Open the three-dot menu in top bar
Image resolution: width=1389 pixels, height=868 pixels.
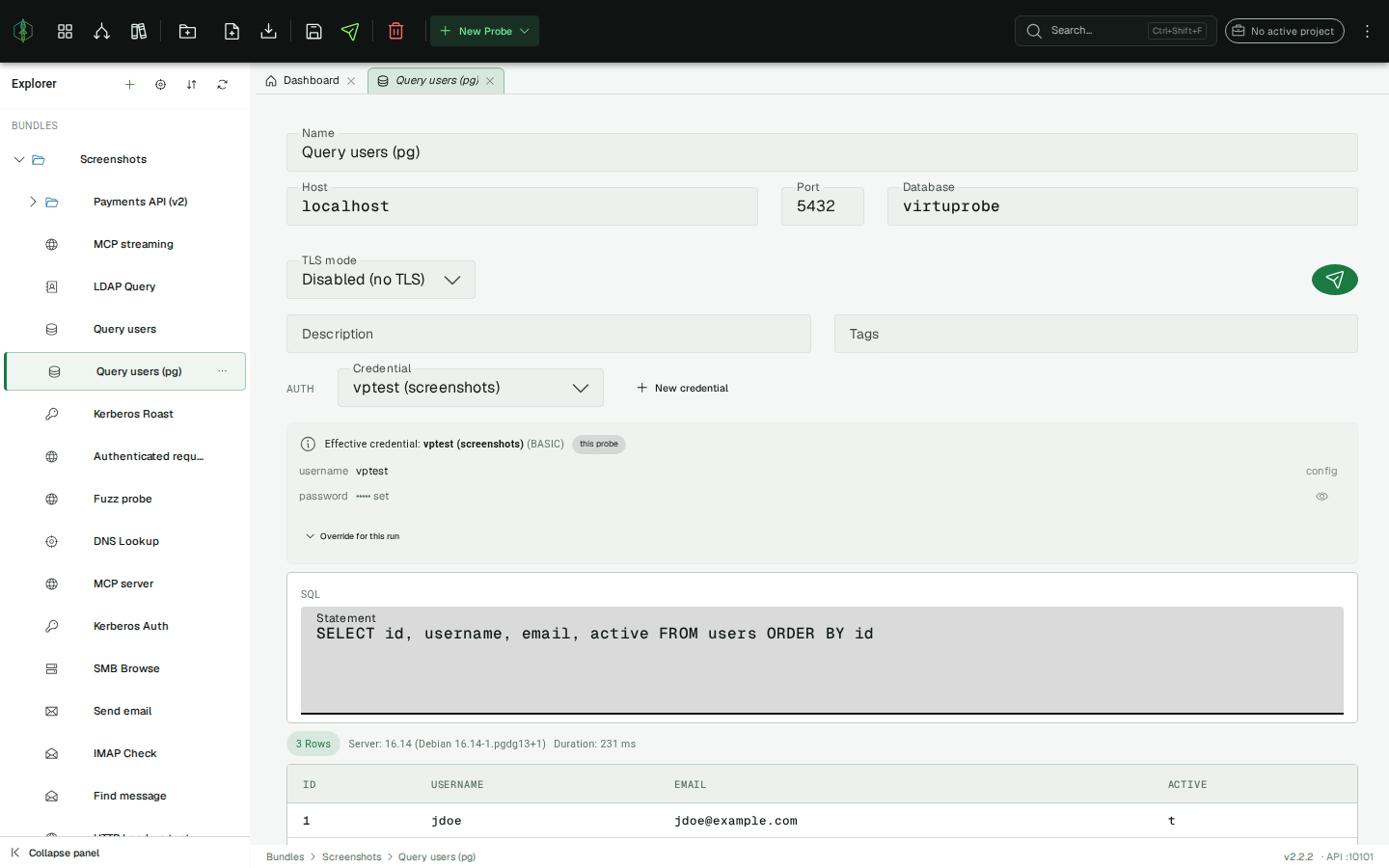[x=1367, y=31]
